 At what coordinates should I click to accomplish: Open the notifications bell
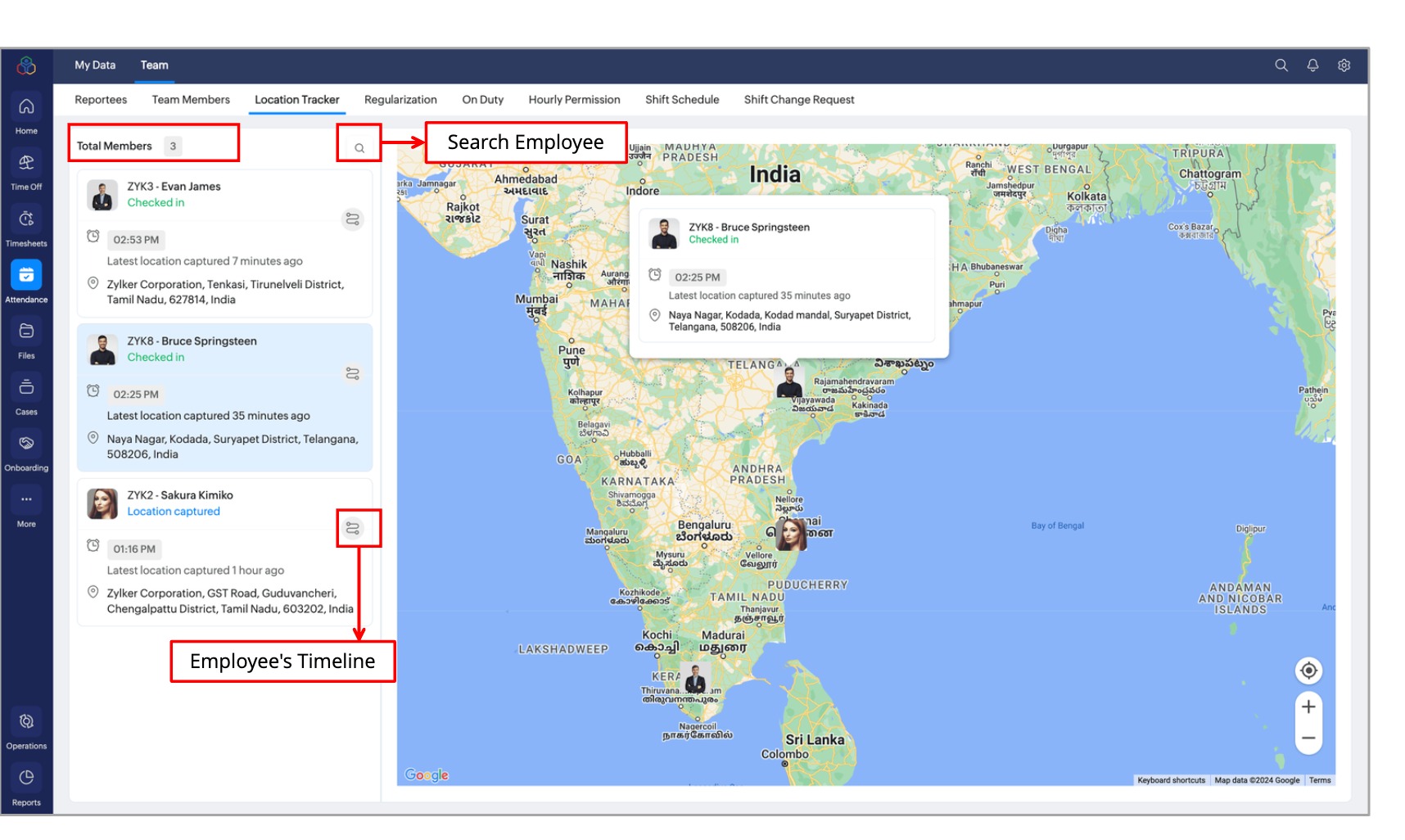1312,65
